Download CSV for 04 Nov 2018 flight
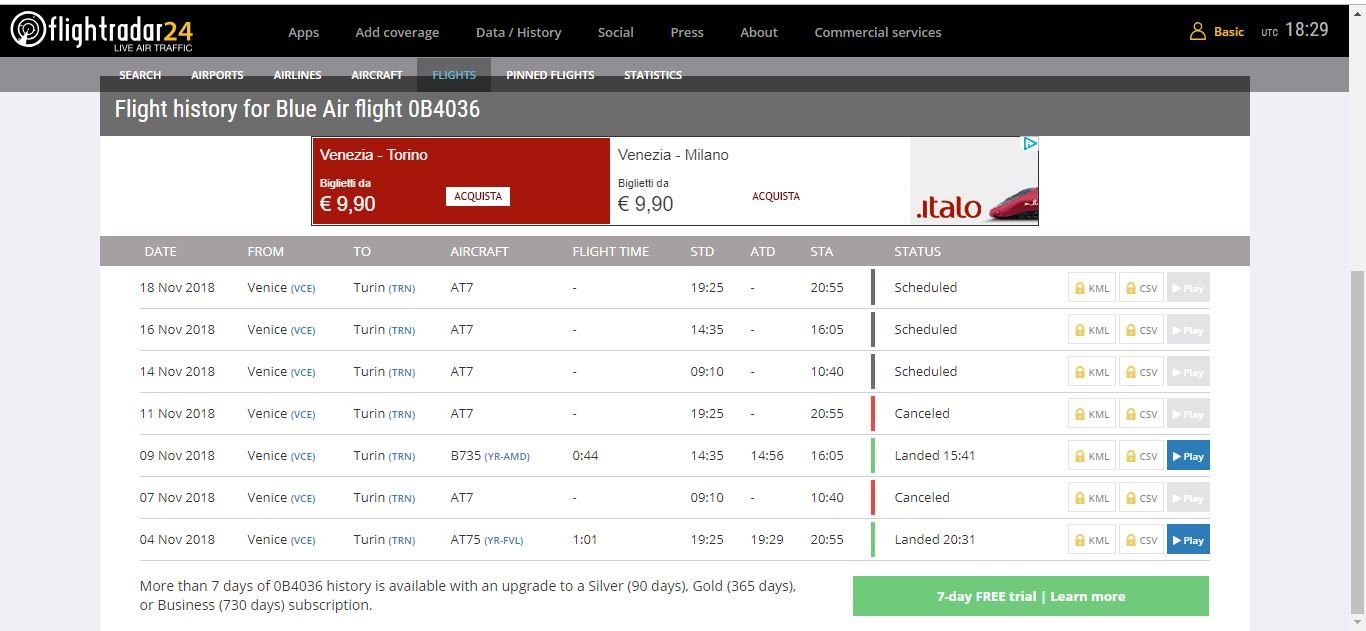The image size is (1366, 631). point(1141,540)
